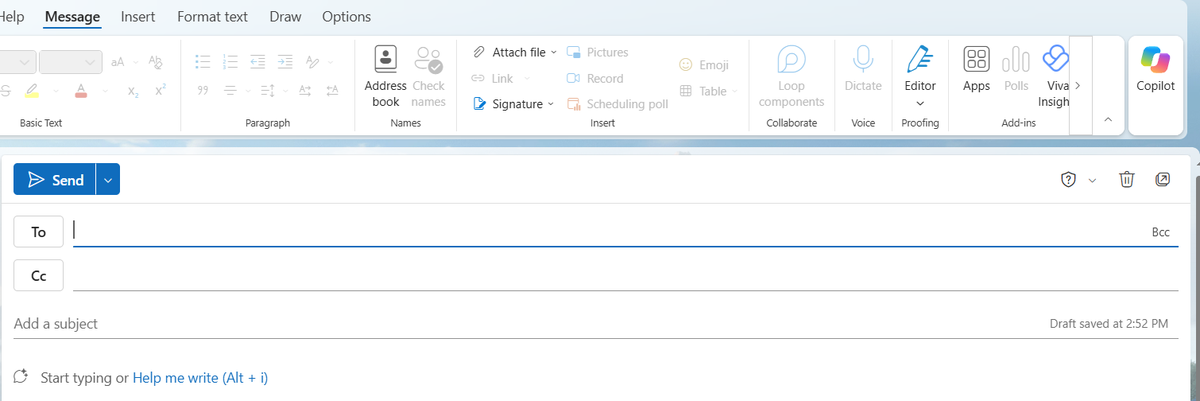1200x401 pixels.
Task: Click the change case aA icon
Action: point(119,62)
